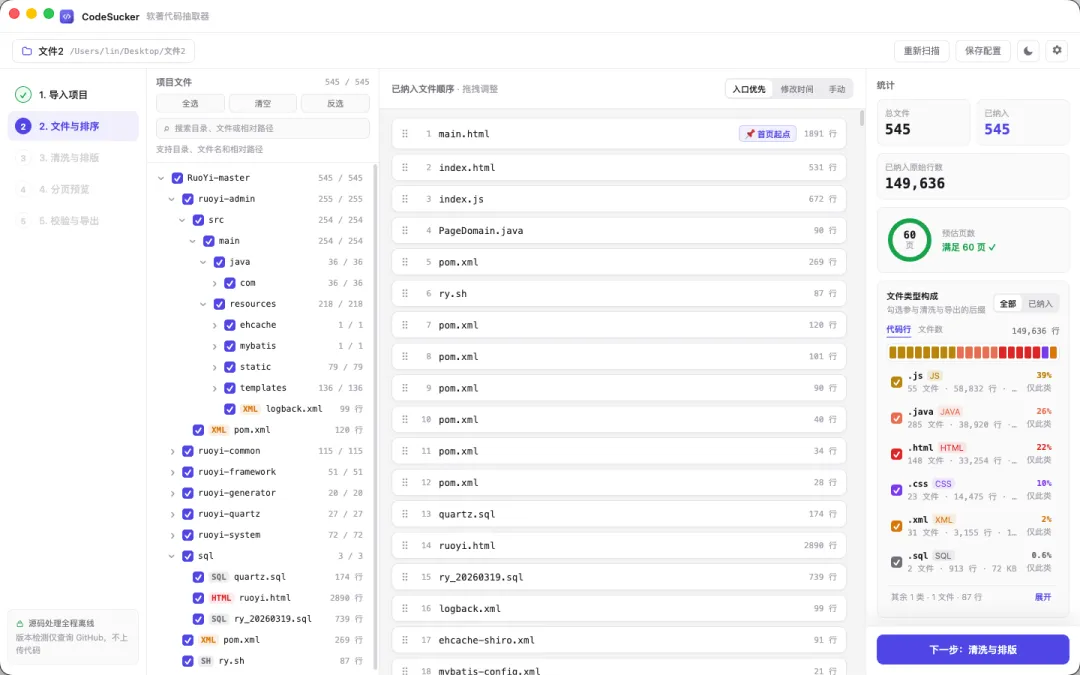The height and width of the screenshot is (675, 1080).
Task: Click search magnifier icon in file filter
Action: [x=167, y=128]
